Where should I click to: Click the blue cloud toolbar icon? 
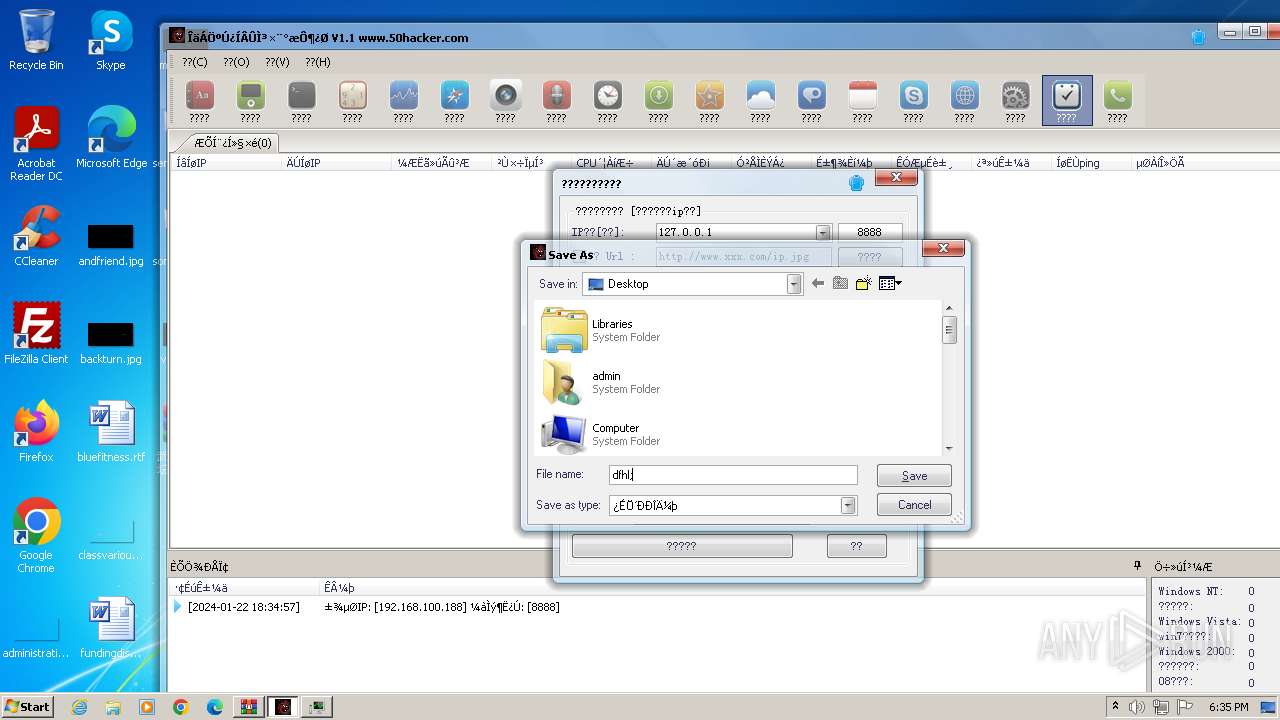pos(760,96)
